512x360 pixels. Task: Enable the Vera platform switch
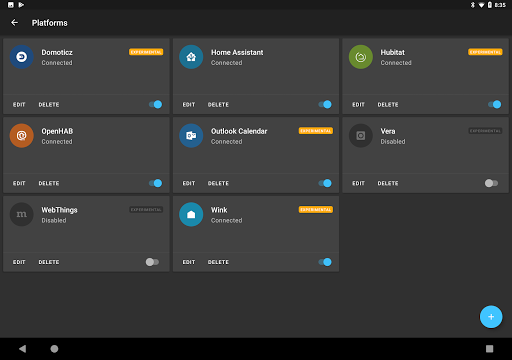point(491,183)
